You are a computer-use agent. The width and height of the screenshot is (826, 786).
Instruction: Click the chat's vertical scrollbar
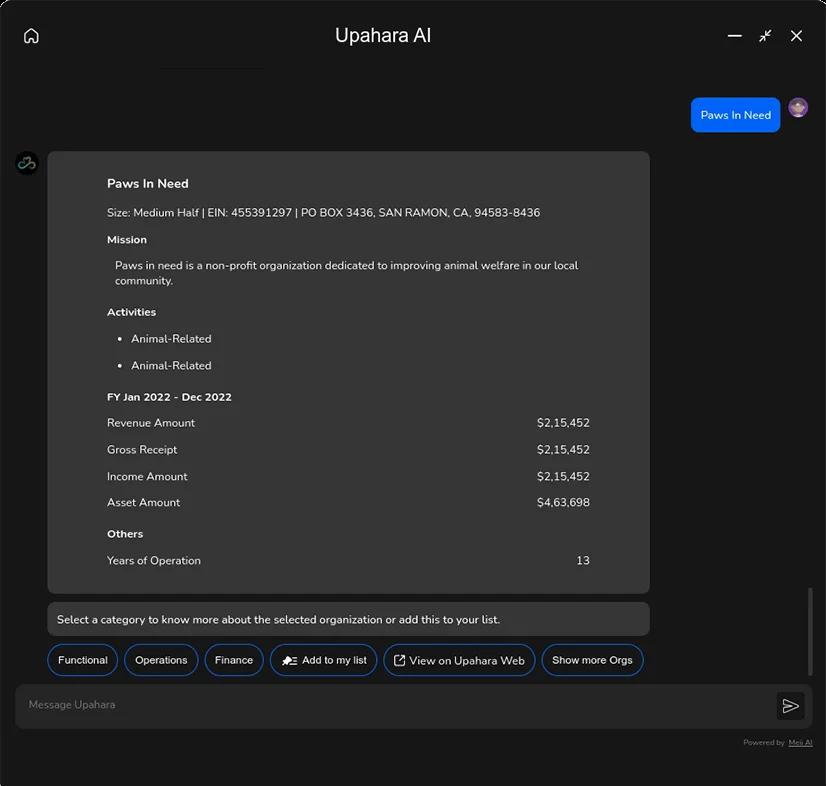pyautogui.click(x=810, y=632)
